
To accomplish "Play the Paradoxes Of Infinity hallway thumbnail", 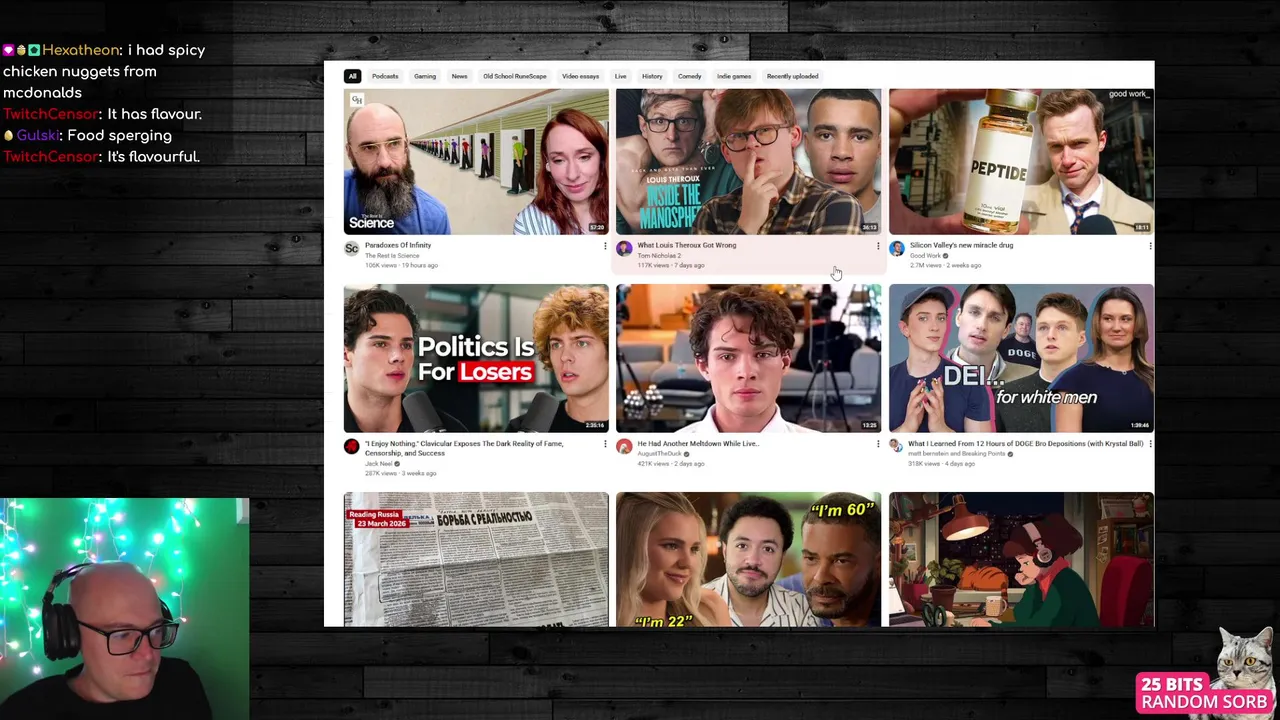I will point(476,162).
